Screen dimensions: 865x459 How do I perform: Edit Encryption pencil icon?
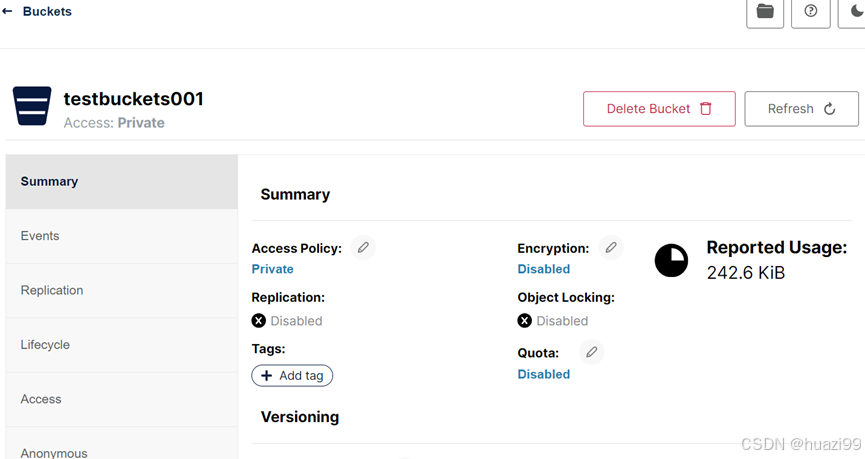click(611, 247)
